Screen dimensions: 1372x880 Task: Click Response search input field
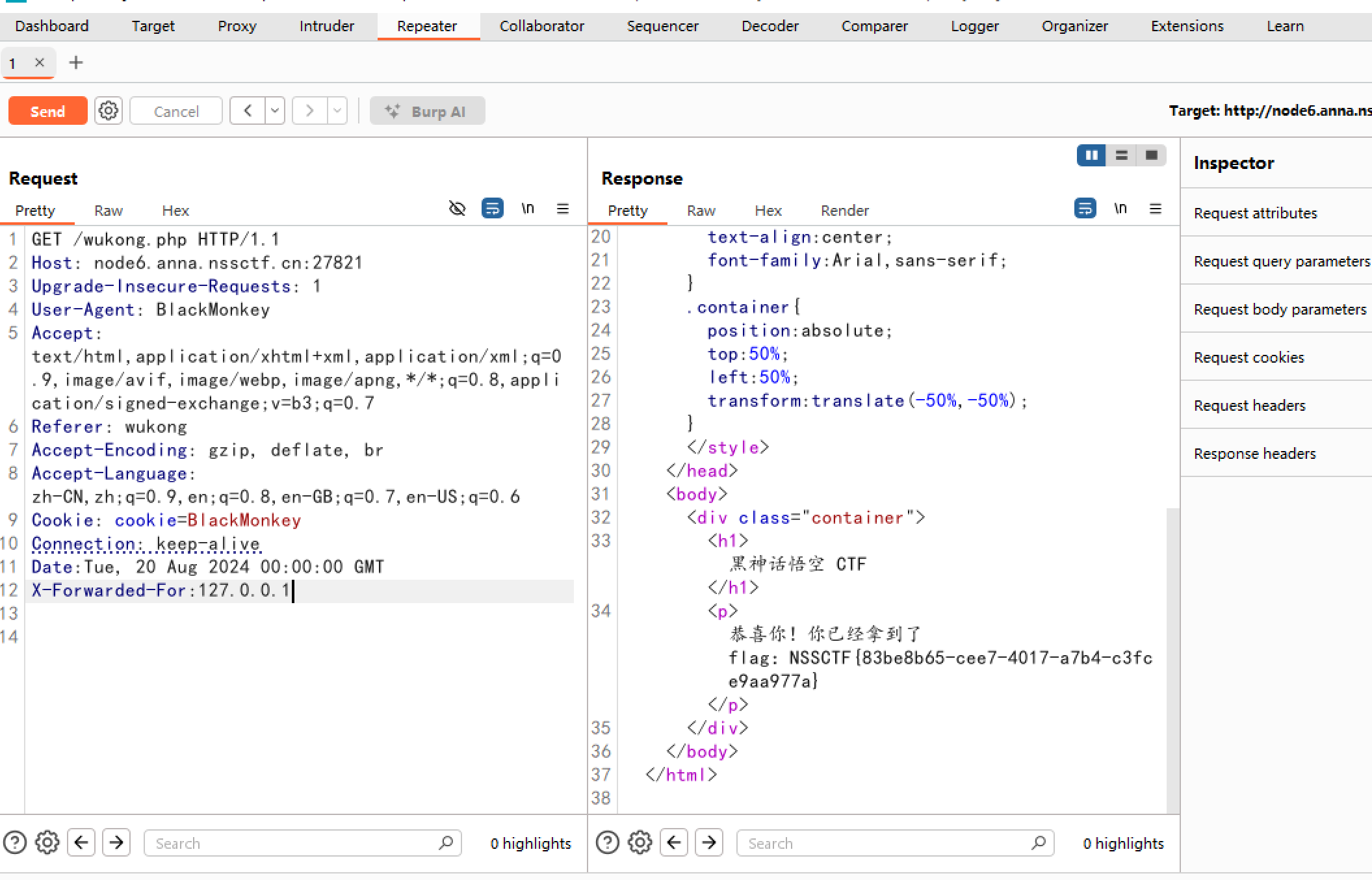pos(884,843)
